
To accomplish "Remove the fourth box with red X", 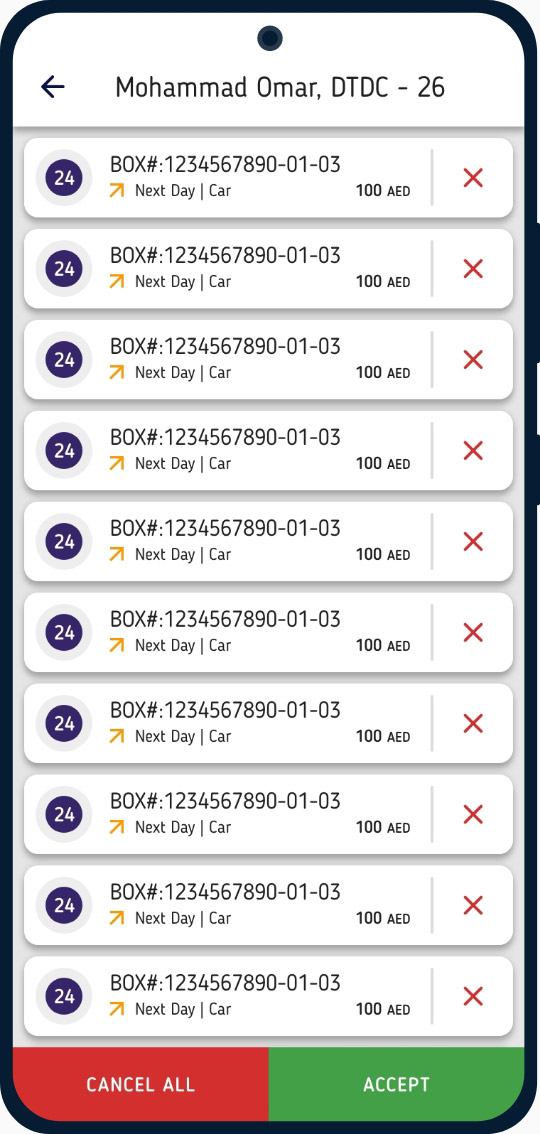I will [473, 451].
